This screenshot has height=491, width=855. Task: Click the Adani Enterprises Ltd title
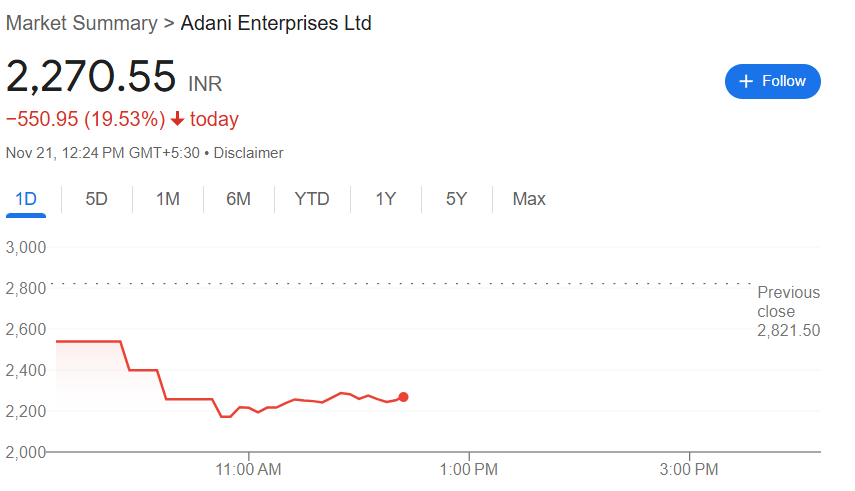[276, 23]
